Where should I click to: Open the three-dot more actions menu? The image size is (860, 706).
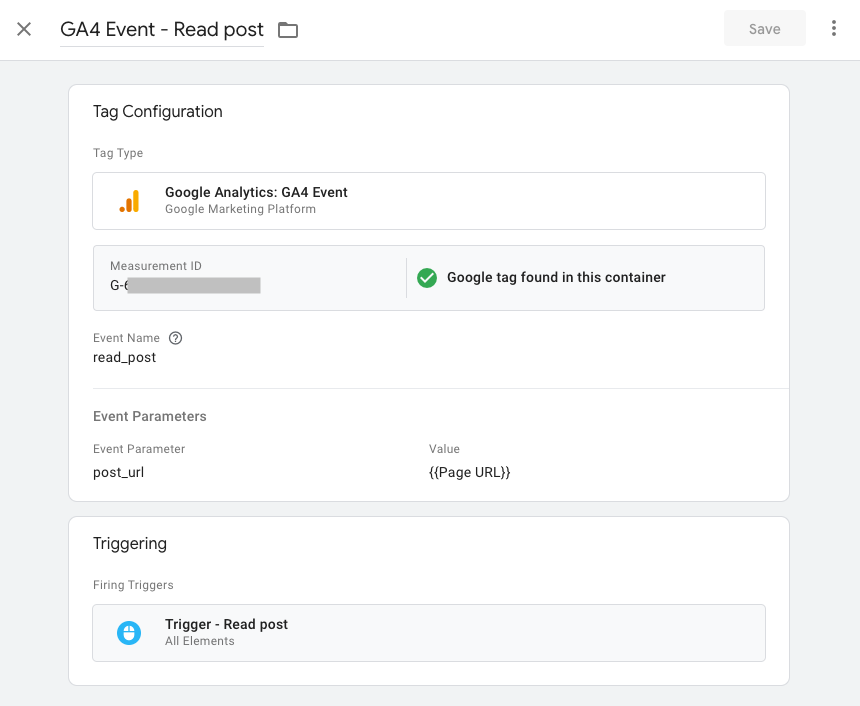pos(834,29)
